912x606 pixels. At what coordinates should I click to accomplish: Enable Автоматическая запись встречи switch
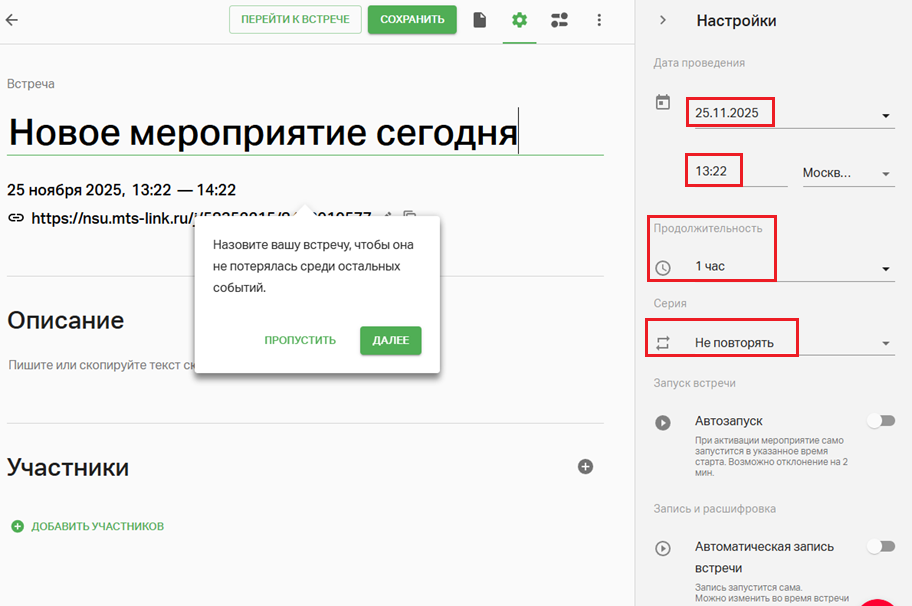(x=880, y=546)
